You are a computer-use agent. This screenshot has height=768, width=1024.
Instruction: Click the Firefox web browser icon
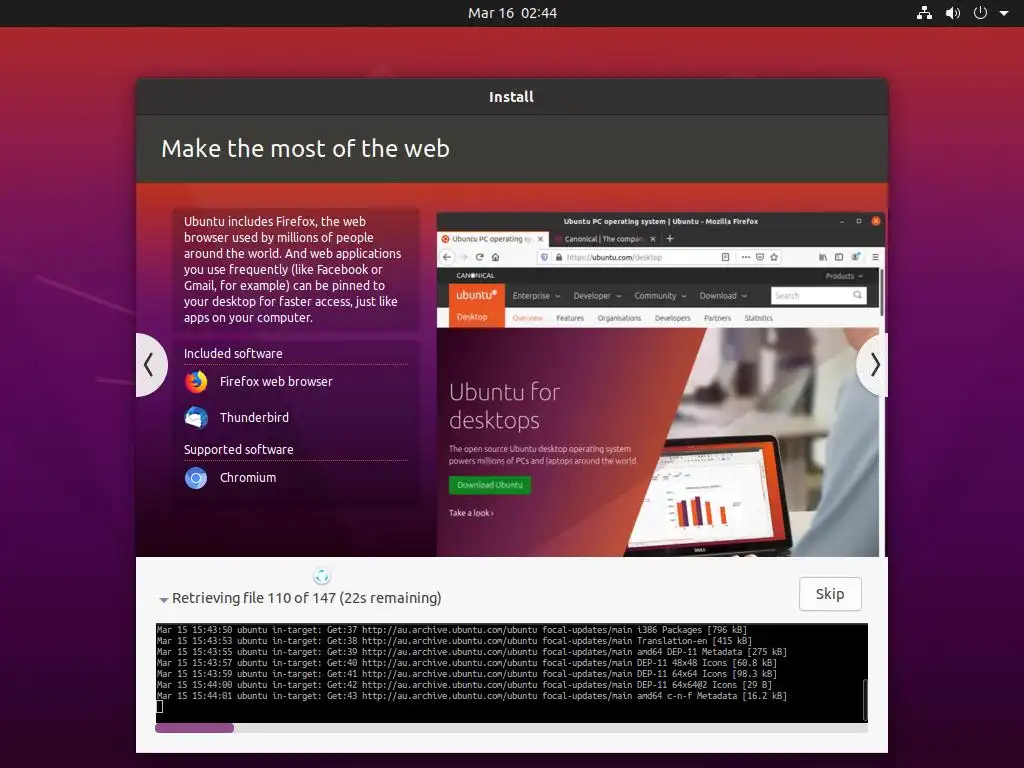pos(196,381)
